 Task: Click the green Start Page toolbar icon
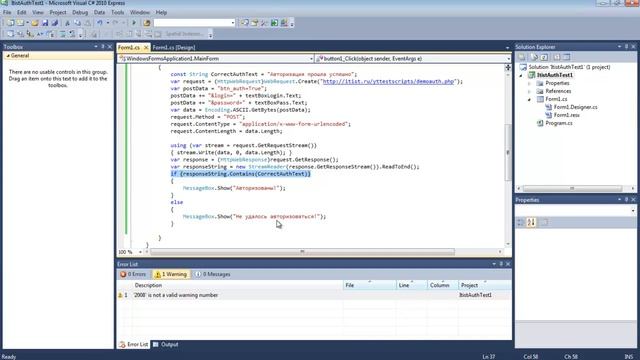coord(274,23)
